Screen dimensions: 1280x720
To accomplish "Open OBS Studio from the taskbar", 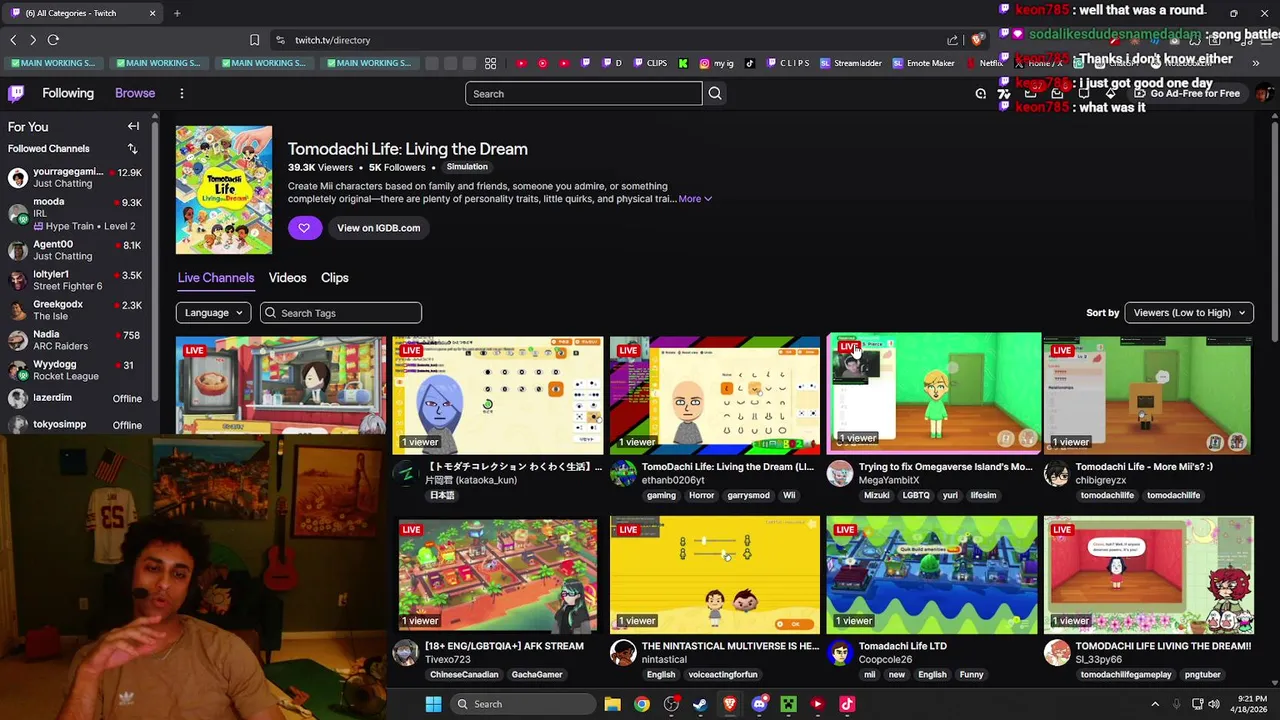I will [671, 704].
